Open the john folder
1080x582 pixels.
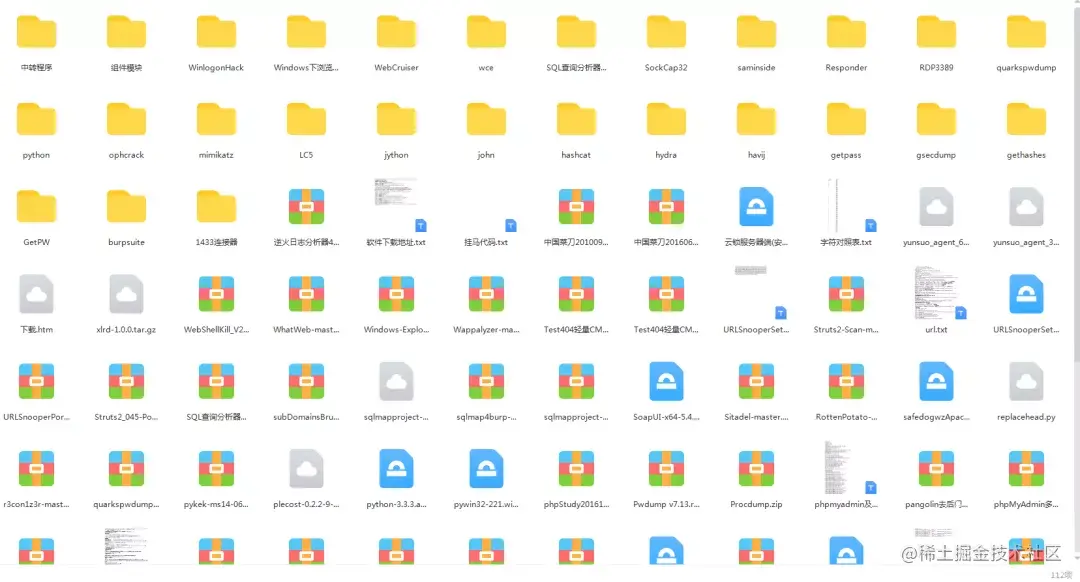(486, 120)
